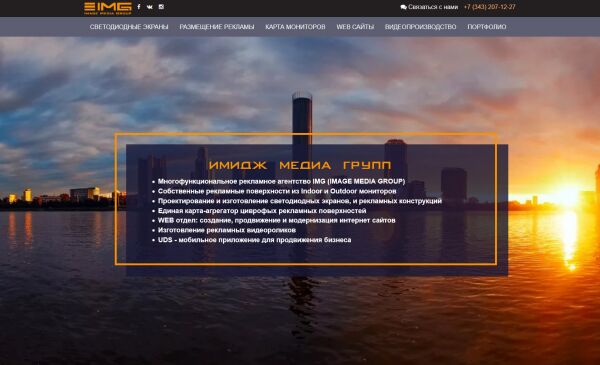Screen dimensions: 600x365
Task: Click the phone number +7 (343) 207-12-27
Action: click(x=489, y=7)
